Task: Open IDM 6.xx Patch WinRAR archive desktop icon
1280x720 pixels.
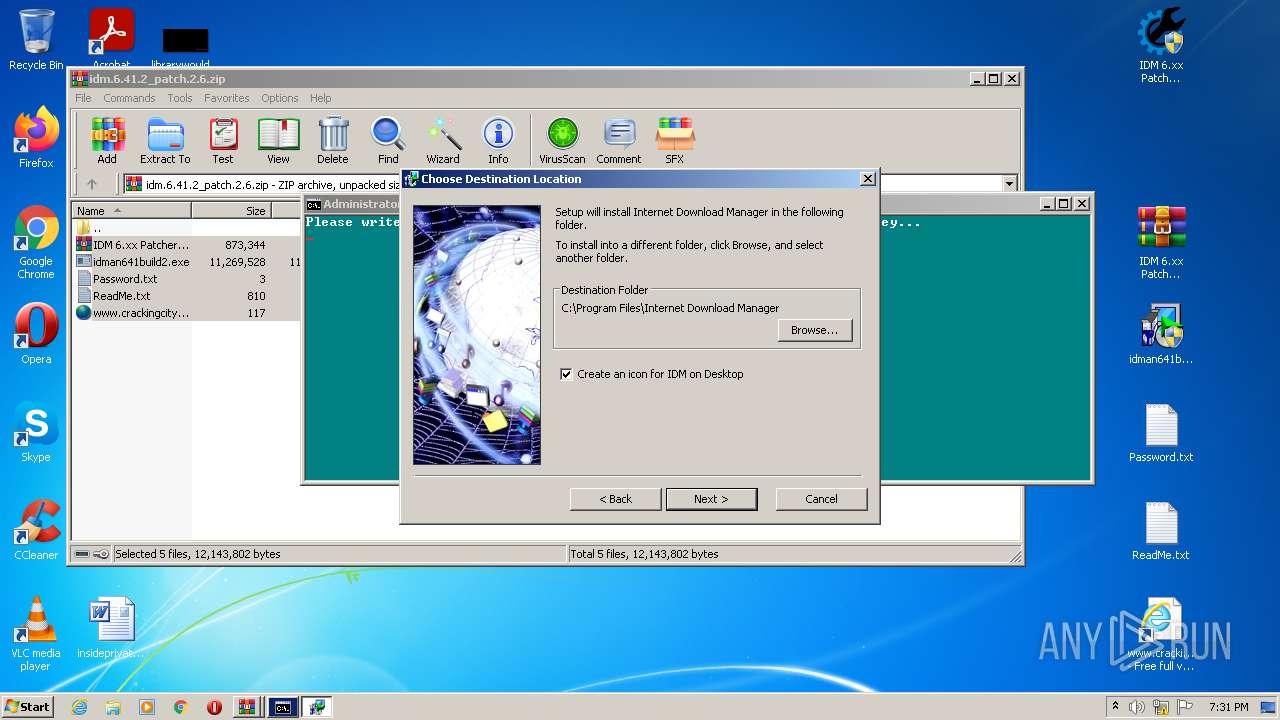Action: pyautogui.click(x=1160, y=243)
